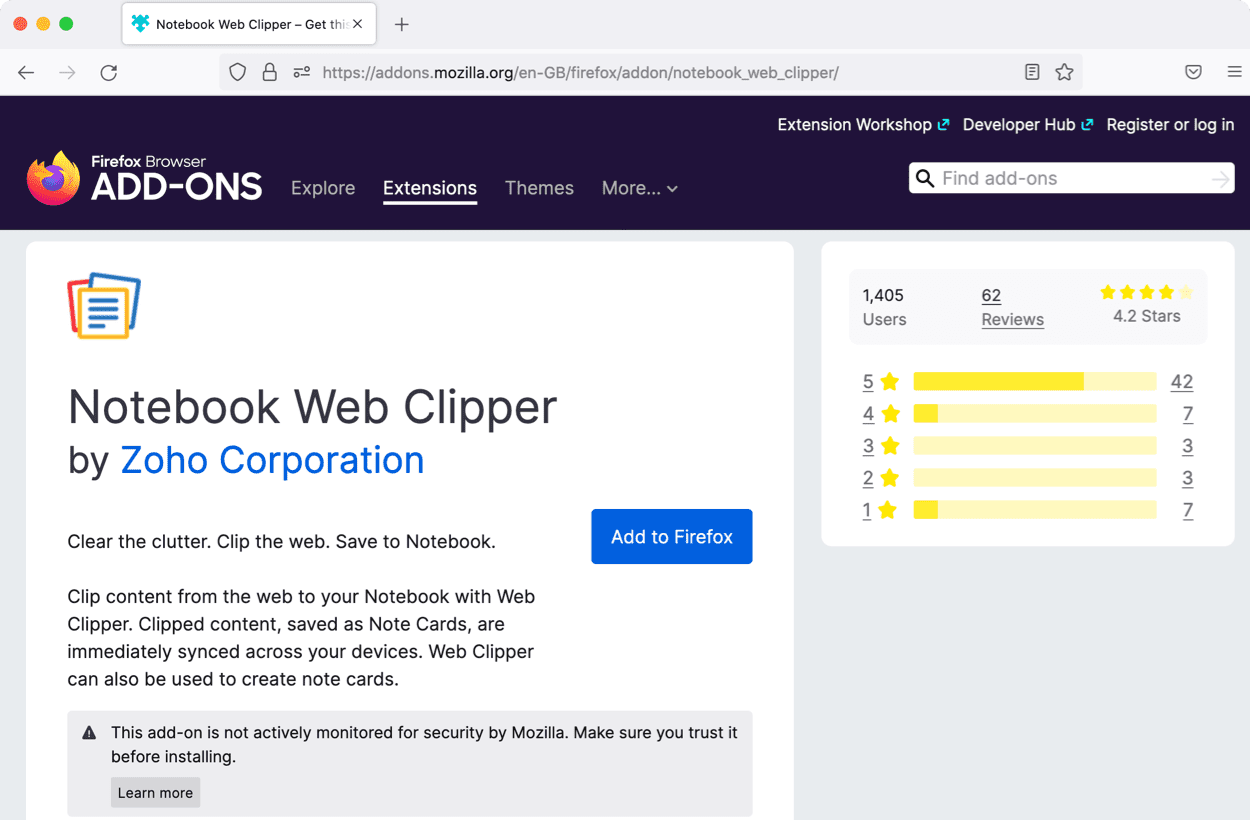Image resolution: width=1250 pixels, height=820 pixels.
Task: Click the tracking protection shield icon
Action: tap(237, 72)
